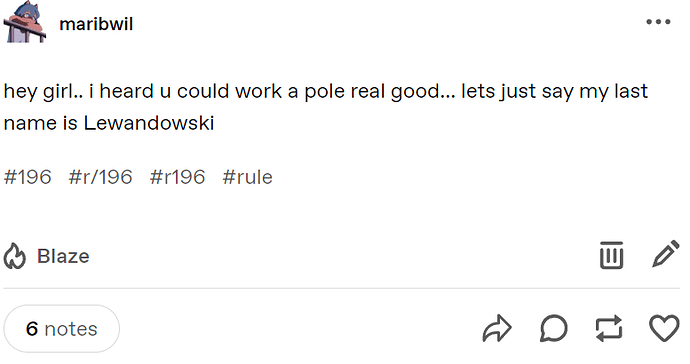The width and height of the screenshot is (690, 364).
Task: Open the three-dot post options menu
Action: coord(658,22)
